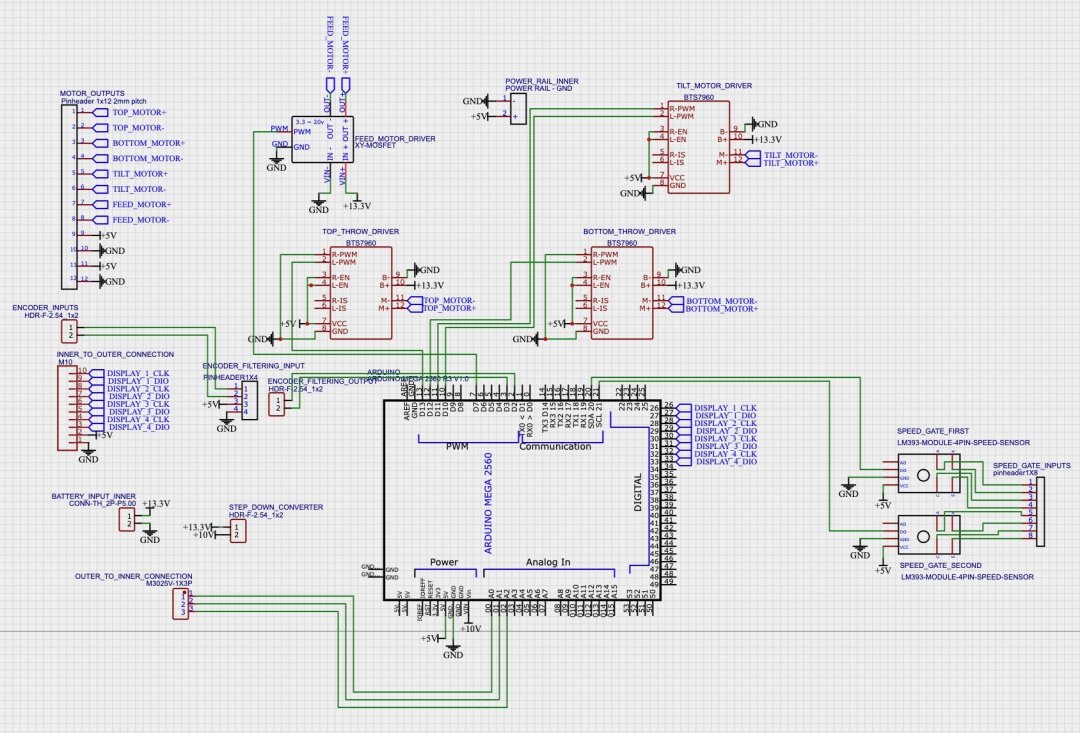Click the 'Pinheader 1x12 2mm pitch' text
The image size is (1080, 733).
click(103, 101)
